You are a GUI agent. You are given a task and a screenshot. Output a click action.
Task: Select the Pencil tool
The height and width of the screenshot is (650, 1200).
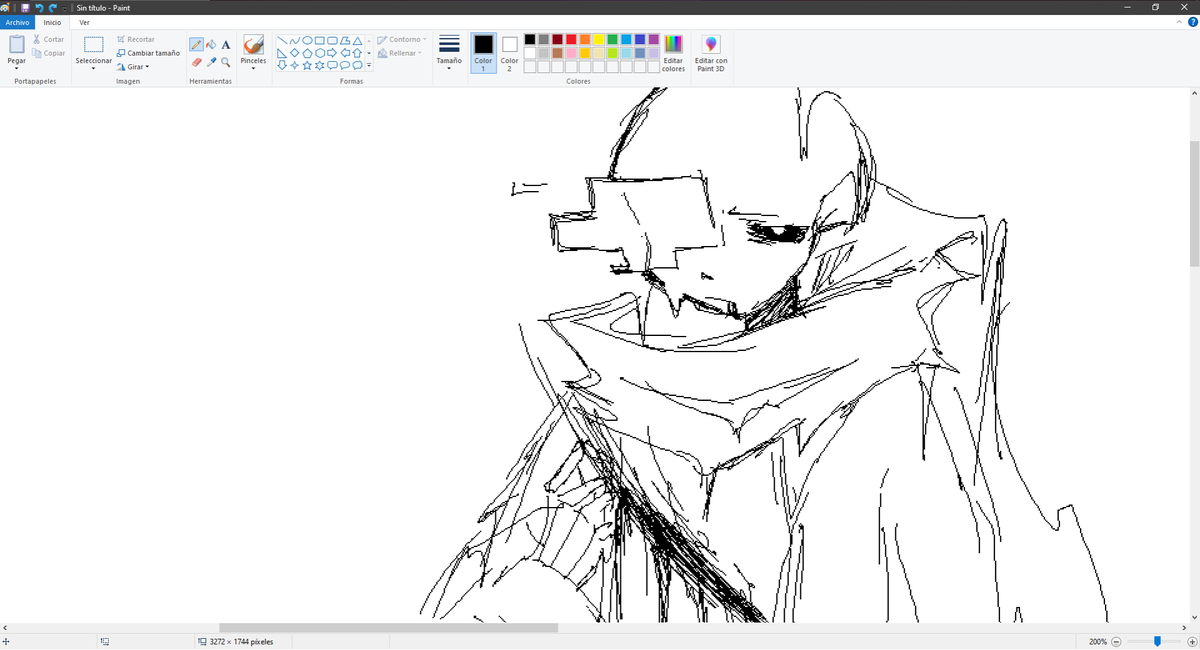pyautogui.click(x=196, y=45)
